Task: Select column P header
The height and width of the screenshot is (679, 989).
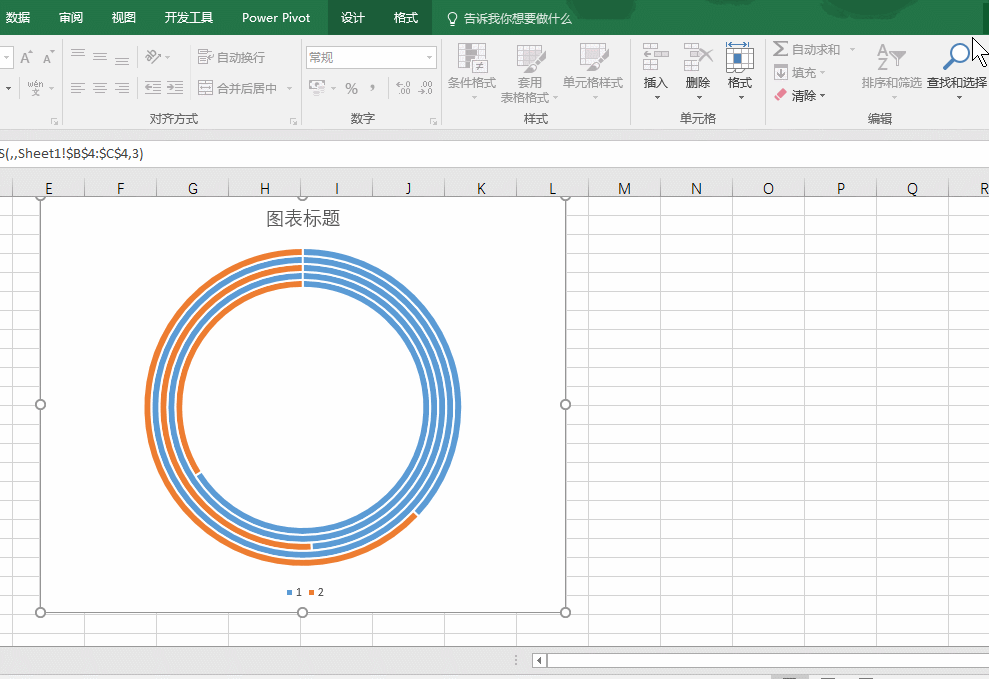Action: (840, 189)
